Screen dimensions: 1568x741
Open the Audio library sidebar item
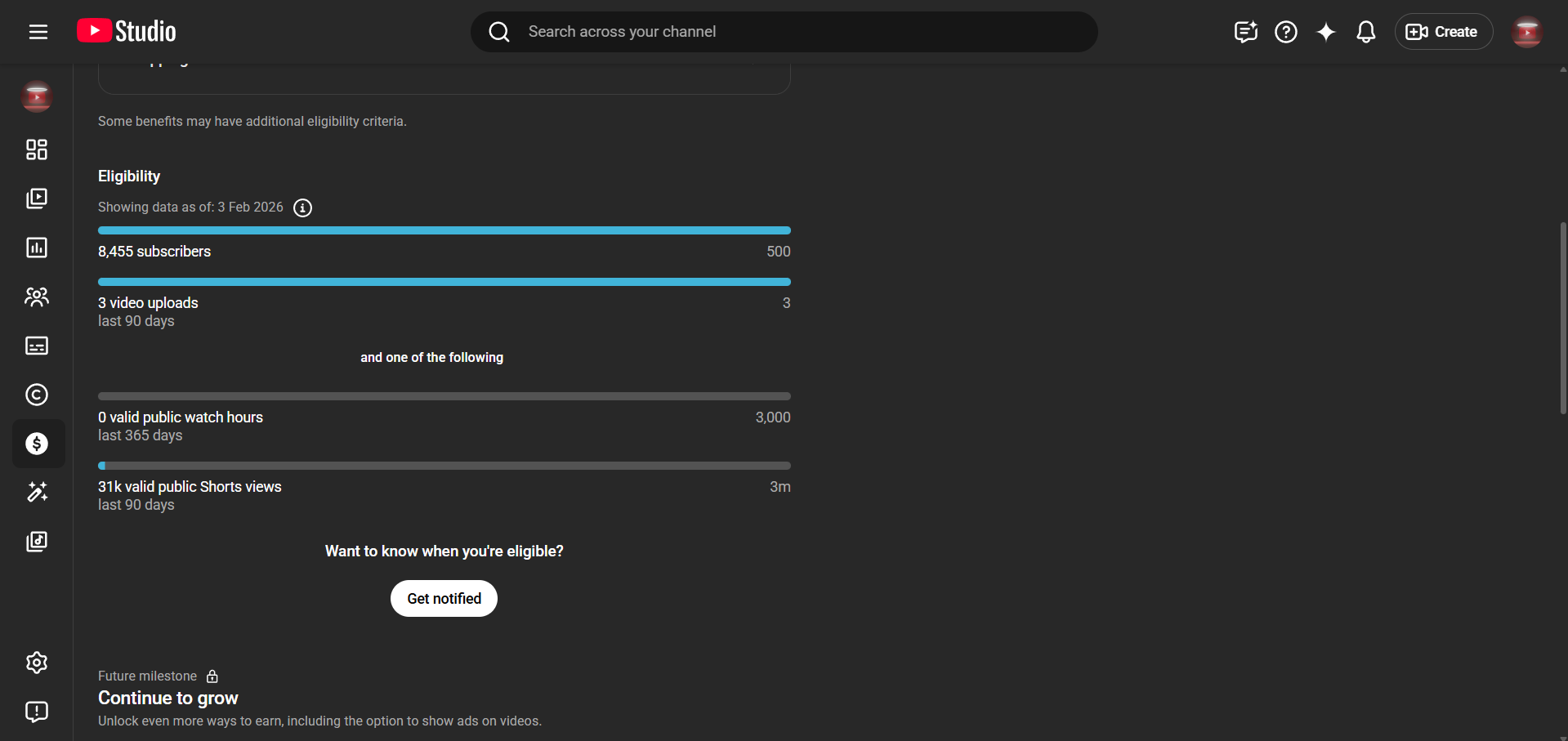click(x=37, y=542)
